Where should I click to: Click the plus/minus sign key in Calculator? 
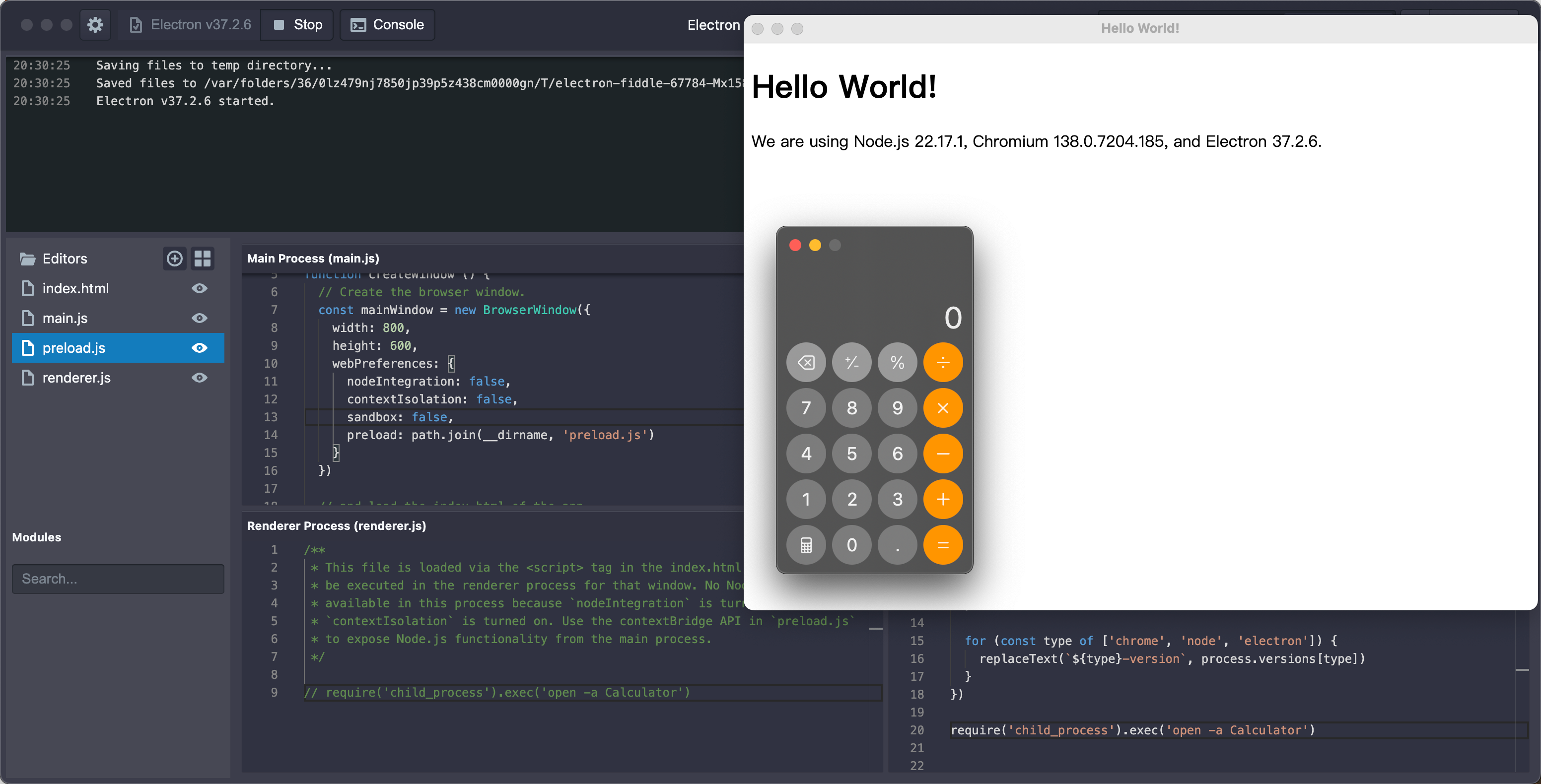(x=852, y=362)
